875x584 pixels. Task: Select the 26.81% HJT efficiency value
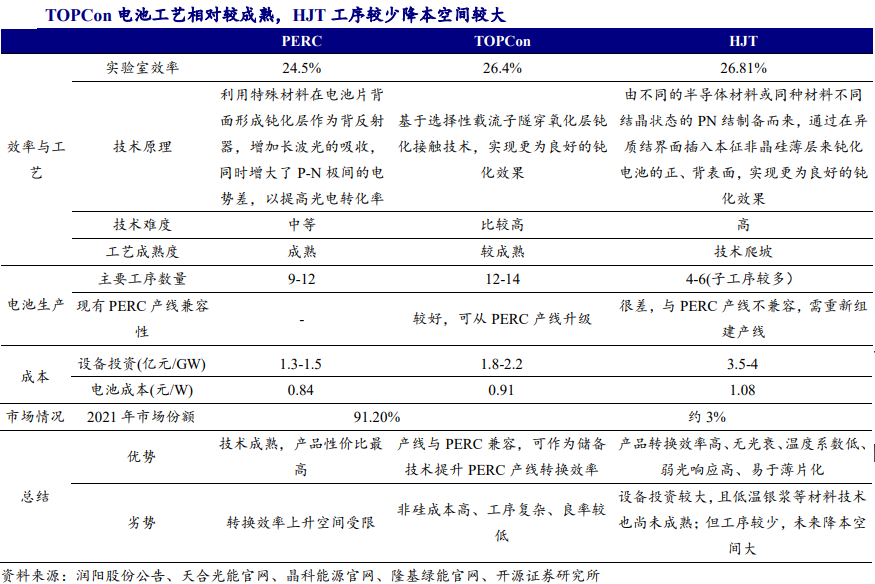coord(744,69)
